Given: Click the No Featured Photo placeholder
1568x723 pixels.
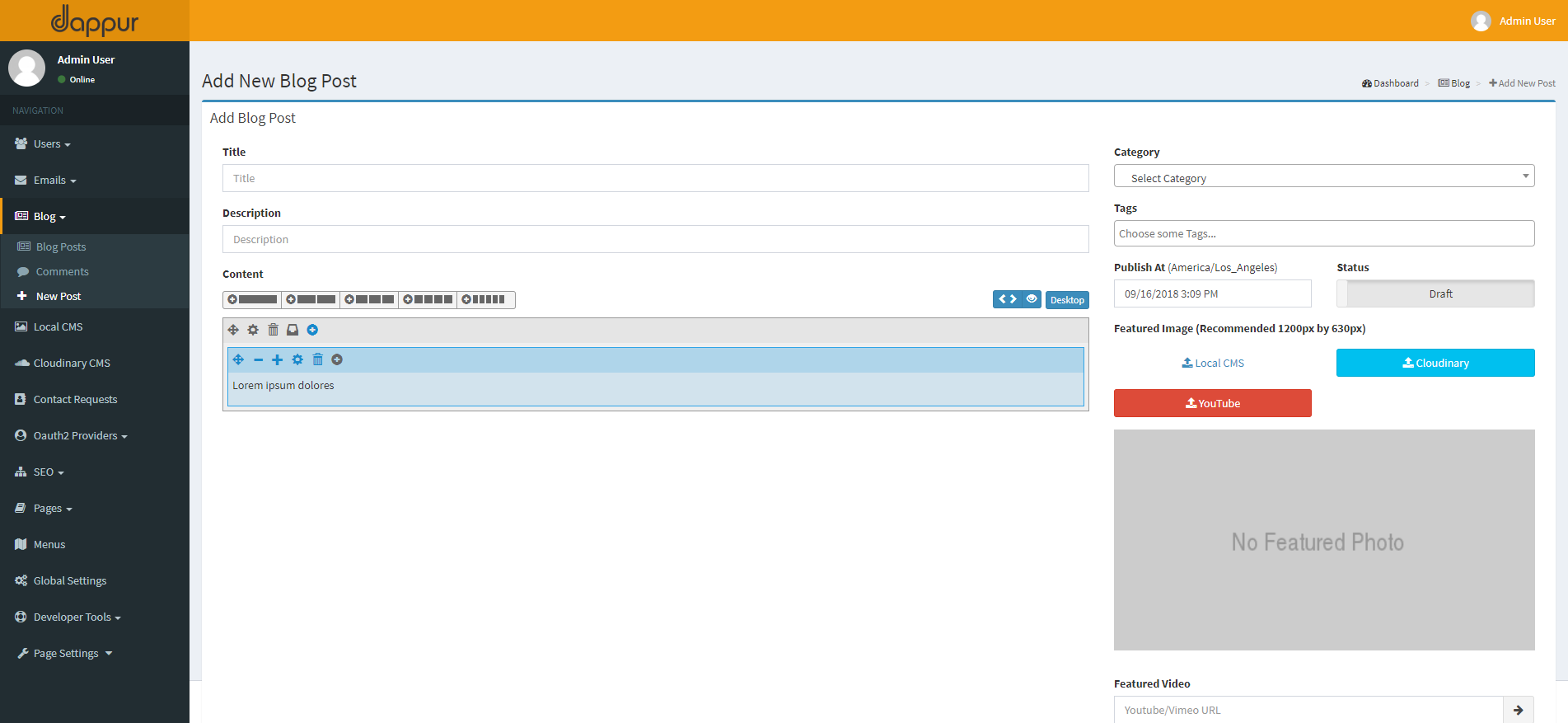Looking at the screenshot, I should coord(1324,540).
